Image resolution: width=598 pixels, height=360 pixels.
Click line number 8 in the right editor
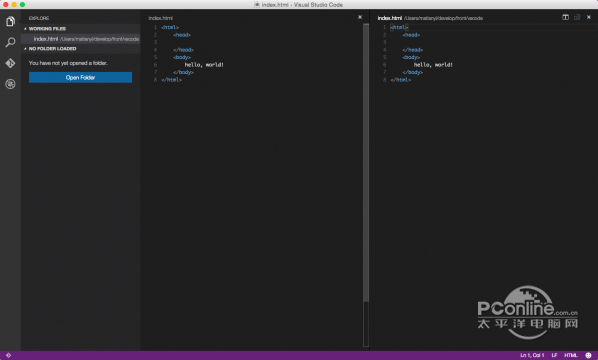coord(384,80)
